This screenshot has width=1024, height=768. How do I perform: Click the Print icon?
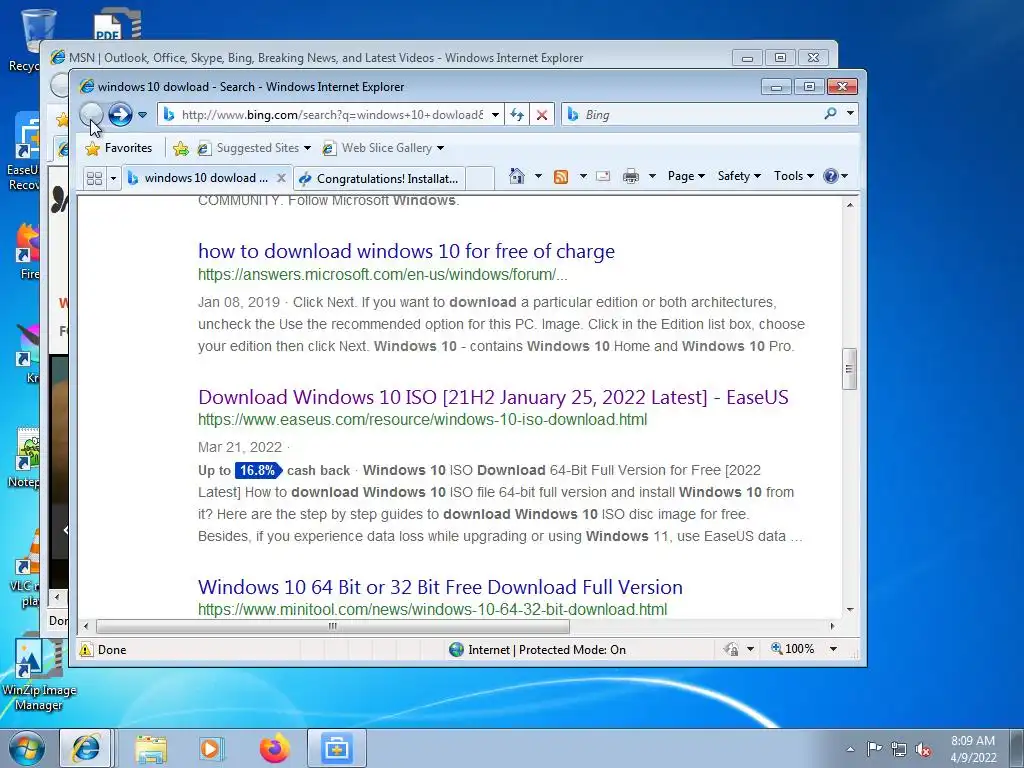click(x=631, y=176)
